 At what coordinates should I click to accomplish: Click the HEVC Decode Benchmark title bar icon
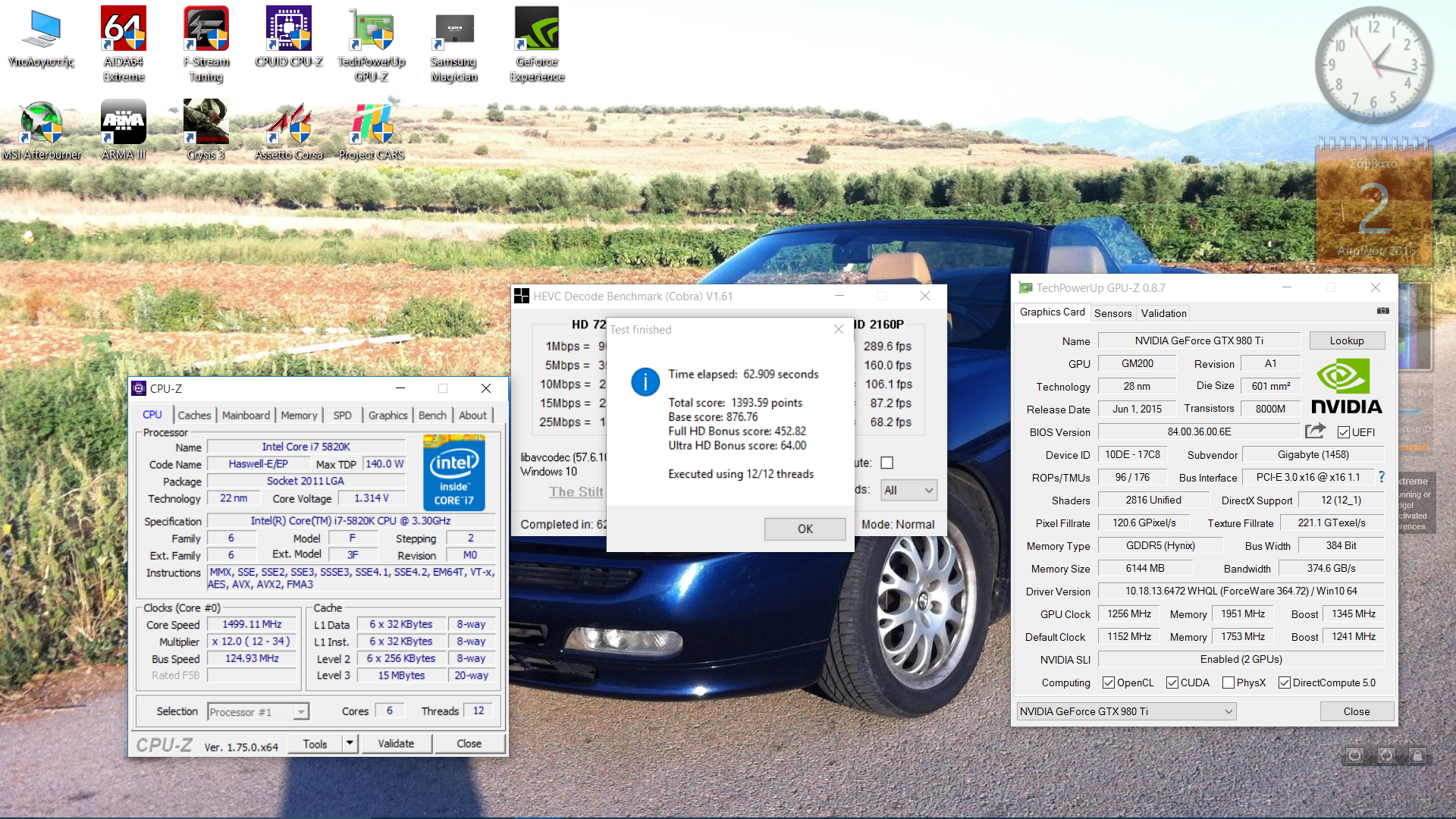(x=522, y=296)
